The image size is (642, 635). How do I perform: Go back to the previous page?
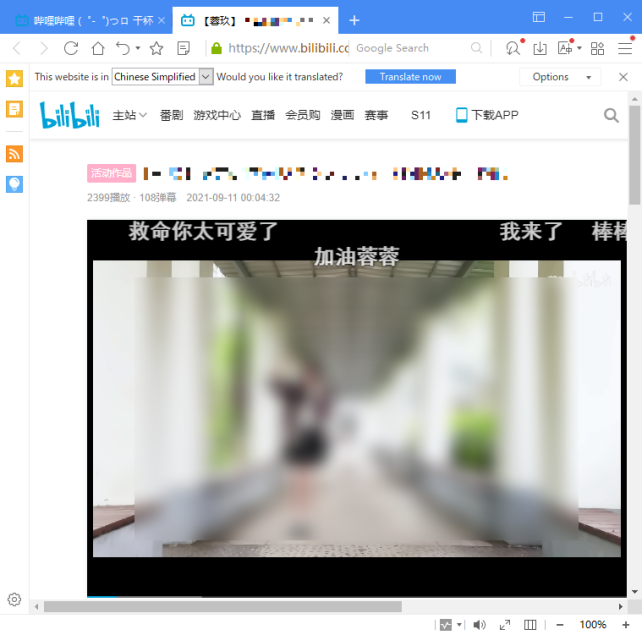pyautogui.click(x=17, y=48)
